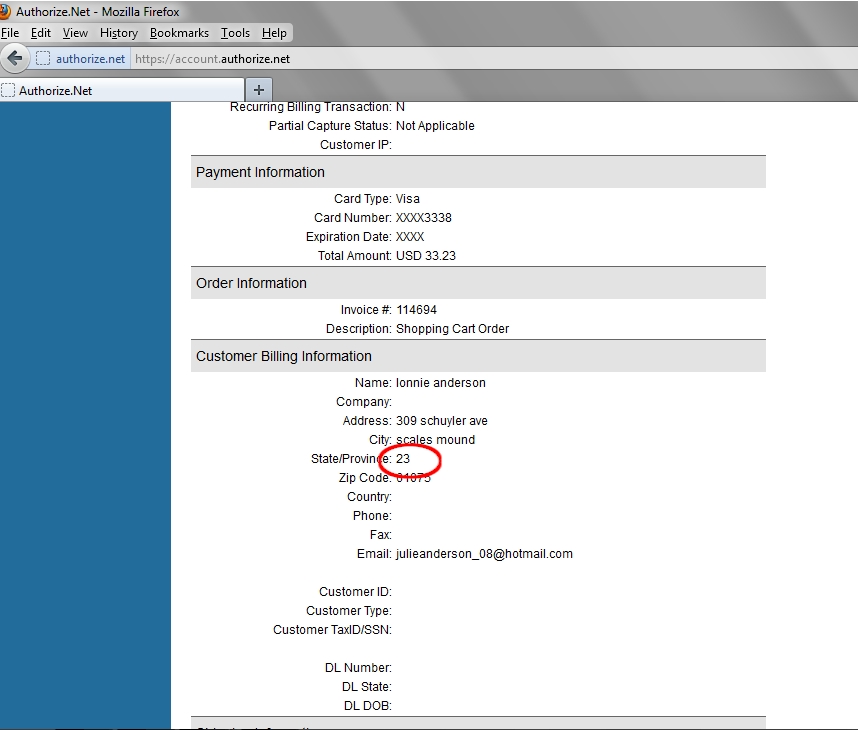The height and width of the screenshot is (730, 858).
Task: Open the History menu
Action: [119, 33]
